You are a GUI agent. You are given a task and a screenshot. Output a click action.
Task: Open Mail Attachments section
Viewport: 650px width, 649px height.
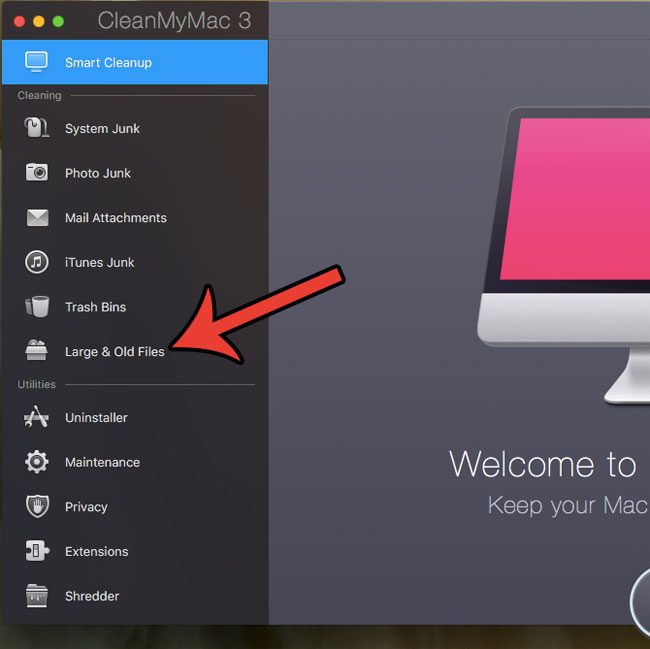tap(116, 218)
